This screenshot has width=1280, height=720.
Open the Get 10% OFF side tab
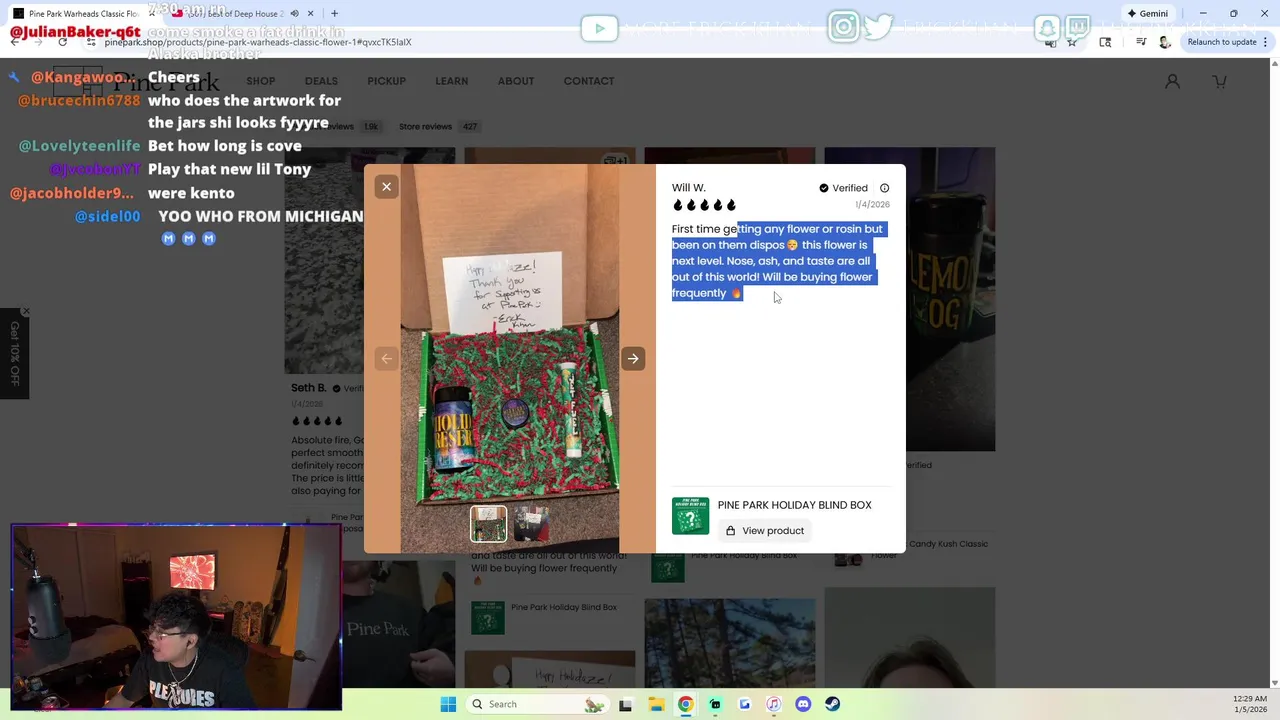pyautogui.click(x=14, y=355)
